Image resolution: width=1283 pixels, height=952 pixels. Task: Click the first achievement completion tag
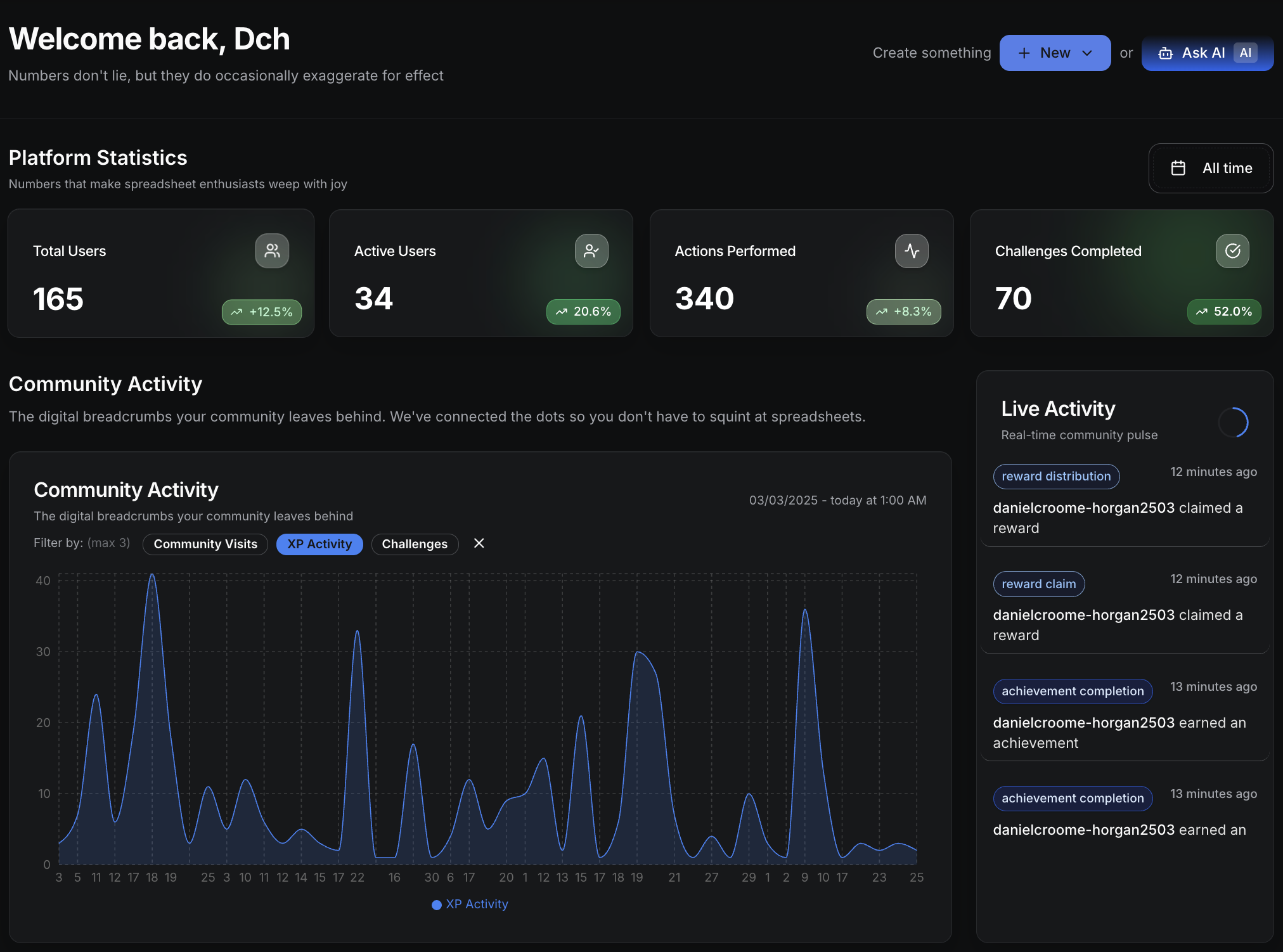pyautogui.click(x=1073, y=691)
